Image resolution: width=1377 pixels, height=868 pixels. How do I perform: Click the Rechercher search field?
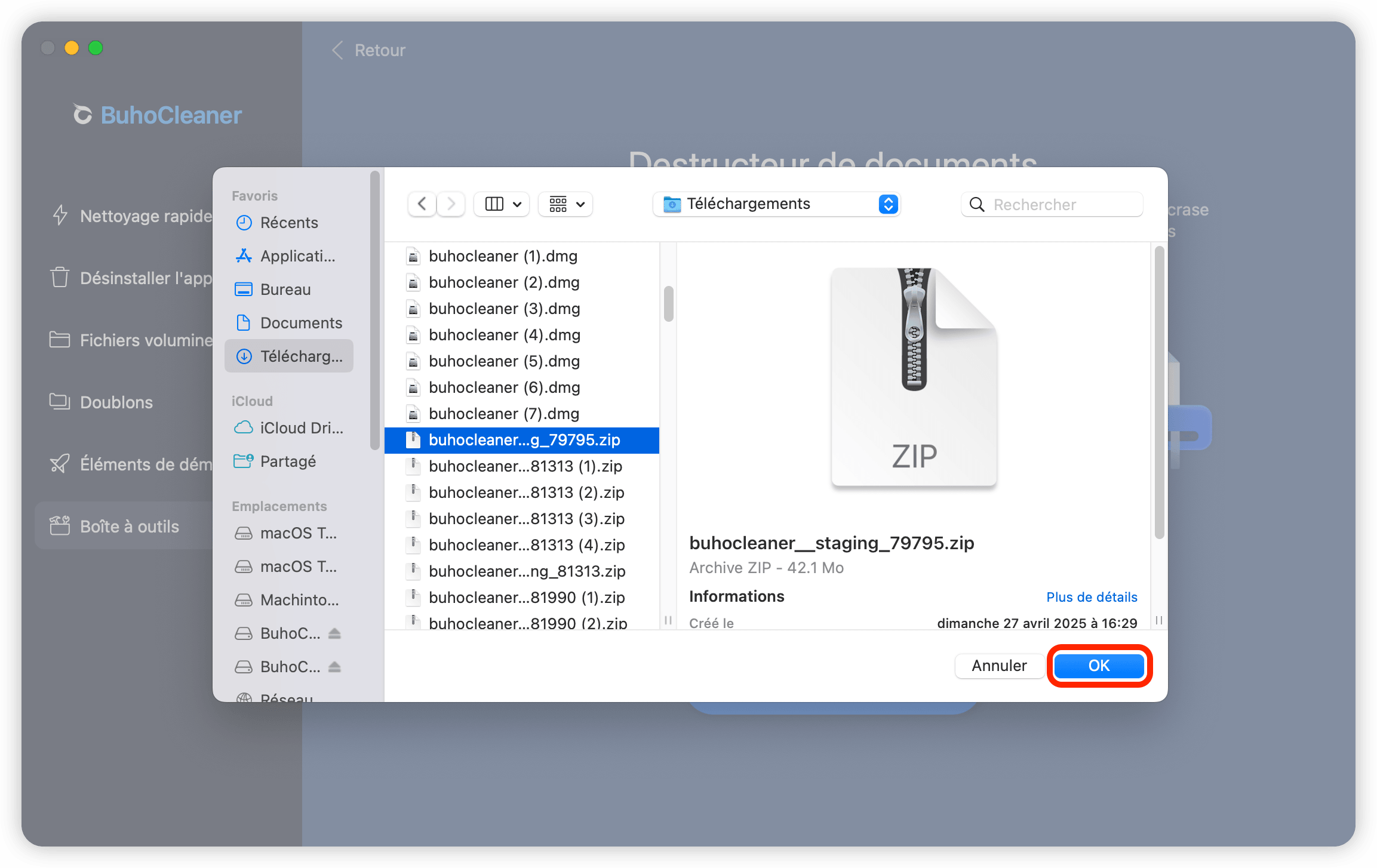click(1052, 205)
